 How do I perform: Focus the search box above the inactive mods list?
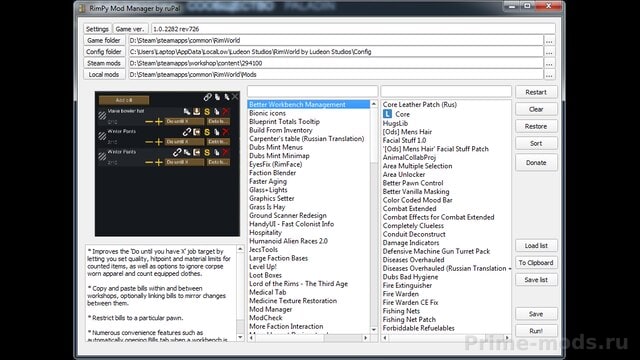[312, 91]
